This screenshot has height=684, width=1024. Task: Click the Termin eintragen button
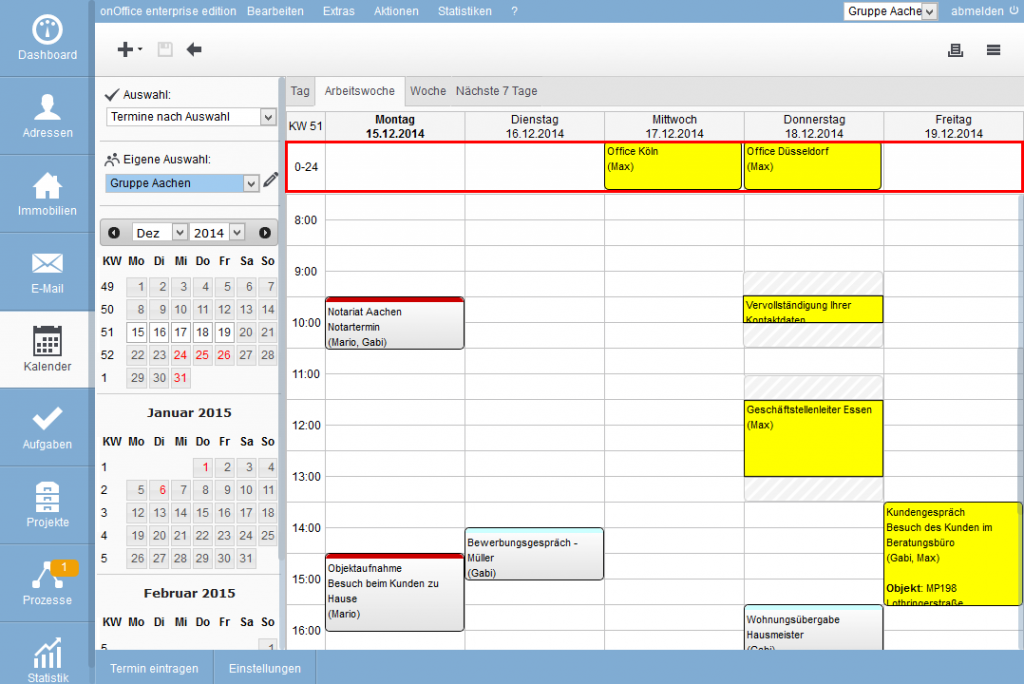(x=154, y=668)
